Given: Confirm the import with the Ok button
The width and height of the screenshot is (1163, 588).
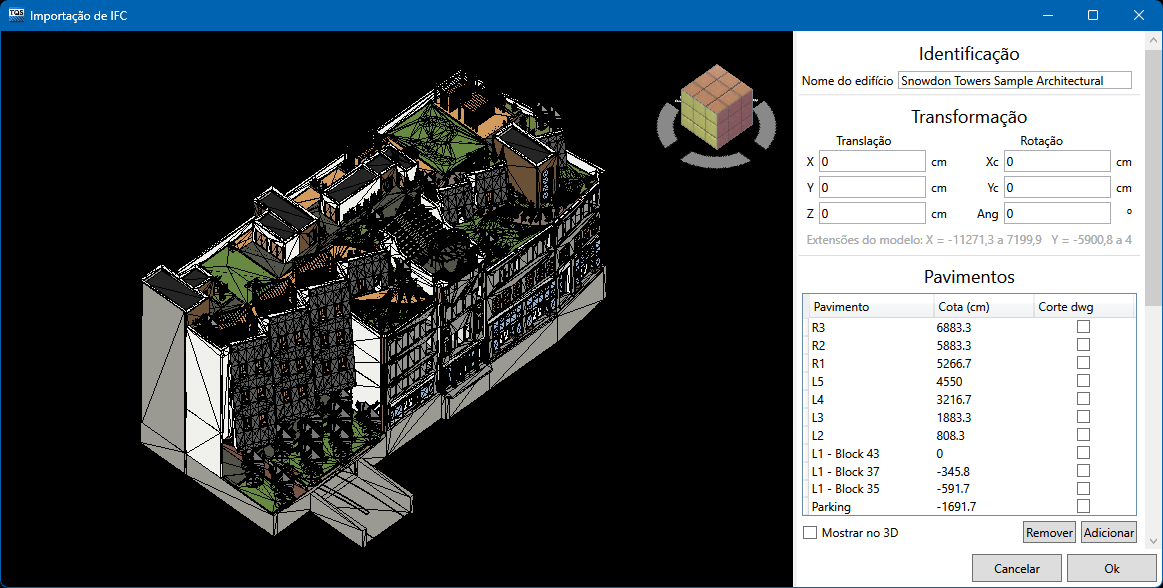Looking at the screenshot, I should 1111,568.
